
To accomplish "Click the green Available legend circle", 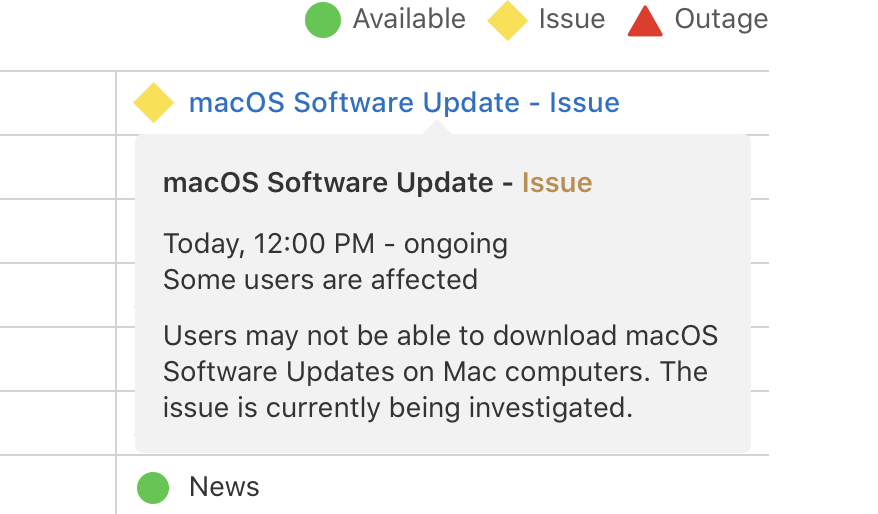I will tap(323, 20).
